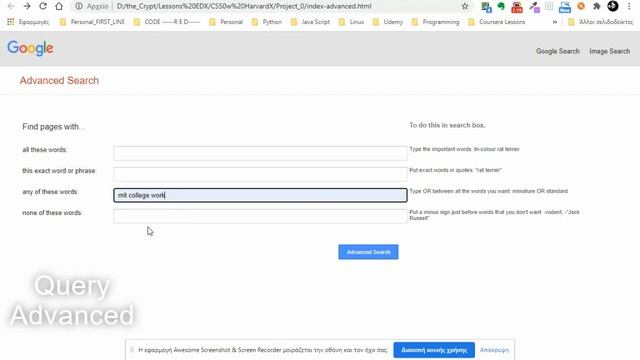Open the grey grid extension icon

(x=549, y=6)
